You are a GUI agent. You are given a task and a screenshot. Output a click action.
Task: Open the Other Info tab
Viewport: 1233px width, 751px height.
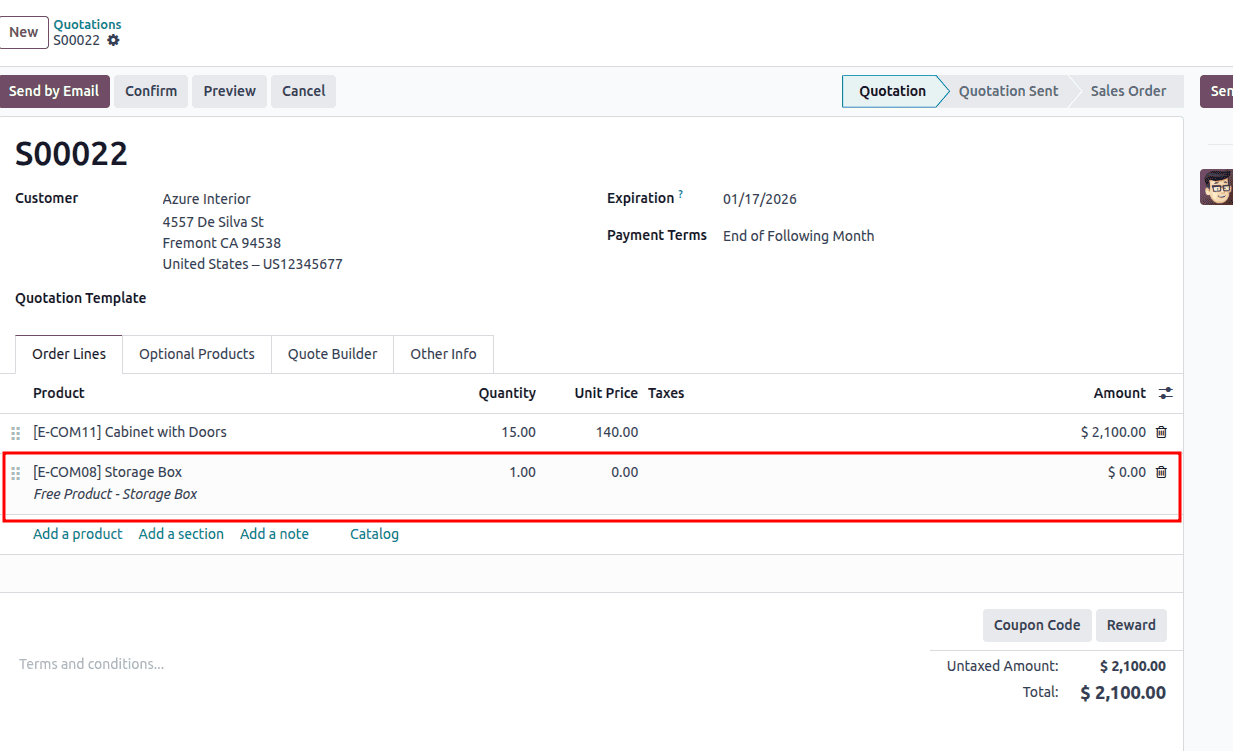click(443, 353)
